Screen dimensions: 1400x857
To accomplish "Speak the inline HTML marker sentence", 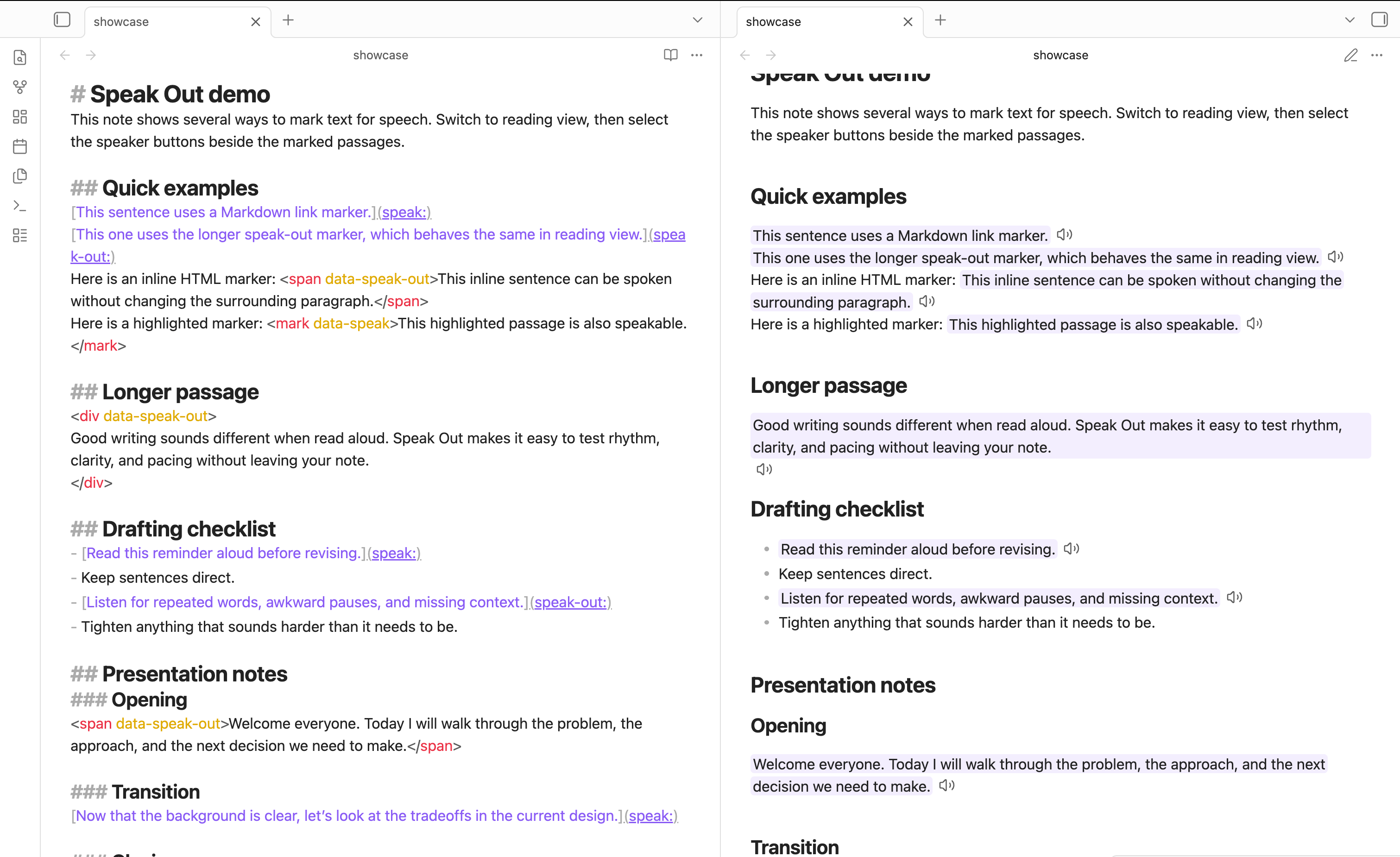I will (927, 301).
